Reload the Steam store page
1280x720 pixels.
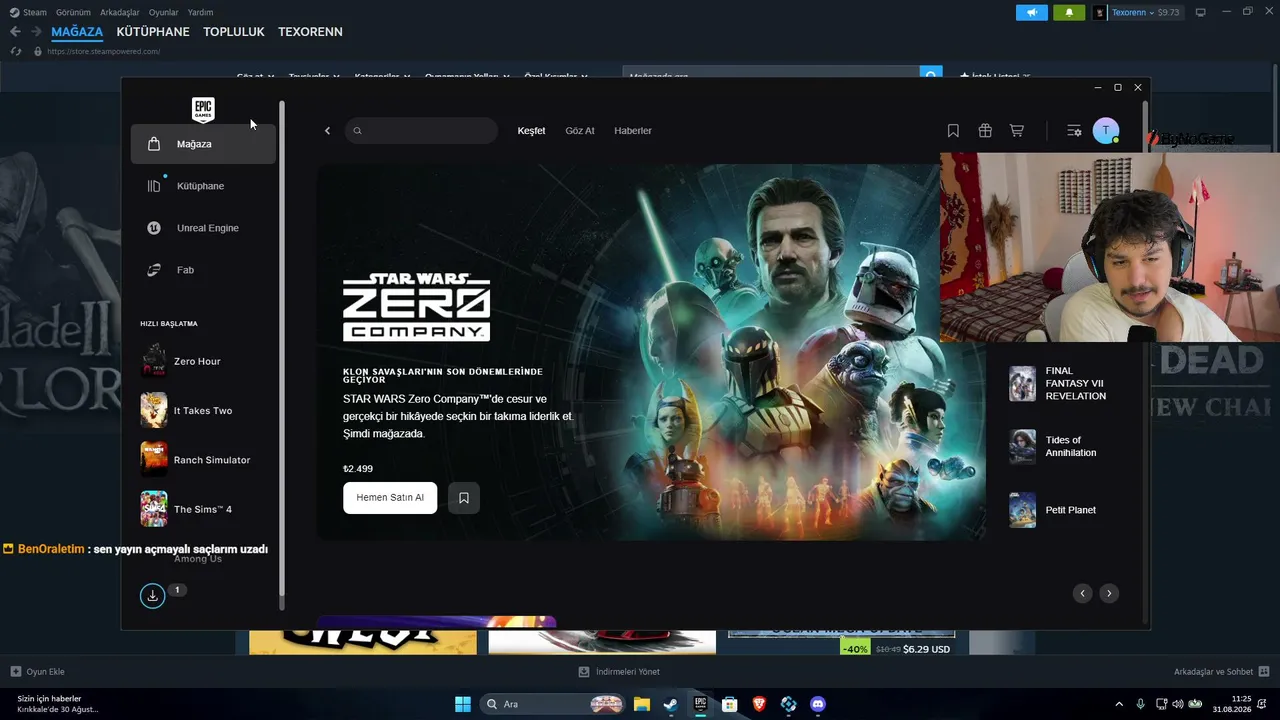click(16, 51)
